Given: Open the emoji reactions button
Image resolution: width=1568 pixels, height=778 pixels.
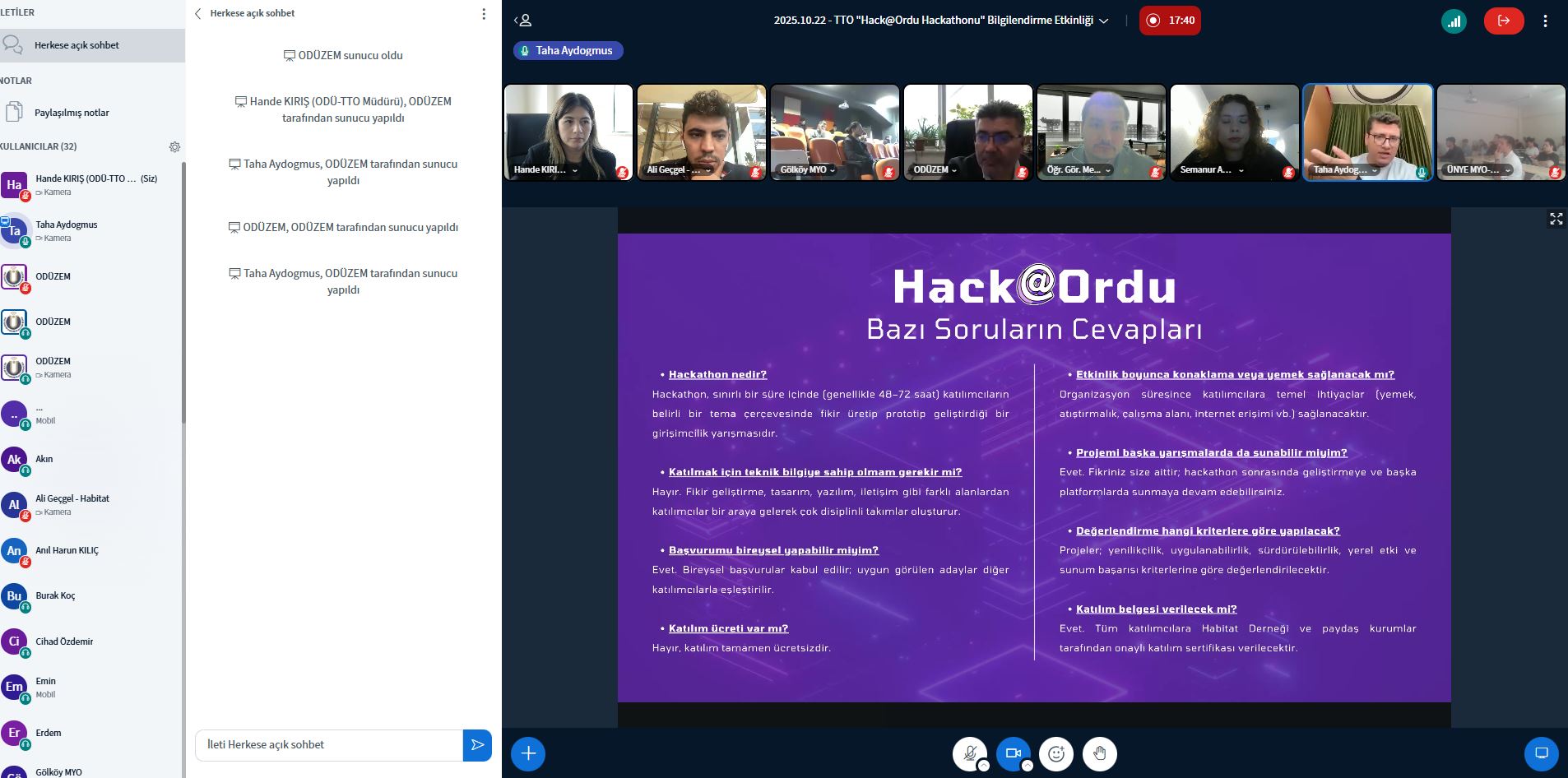Looking at the screenshot, I should (x=1056, y=753).
